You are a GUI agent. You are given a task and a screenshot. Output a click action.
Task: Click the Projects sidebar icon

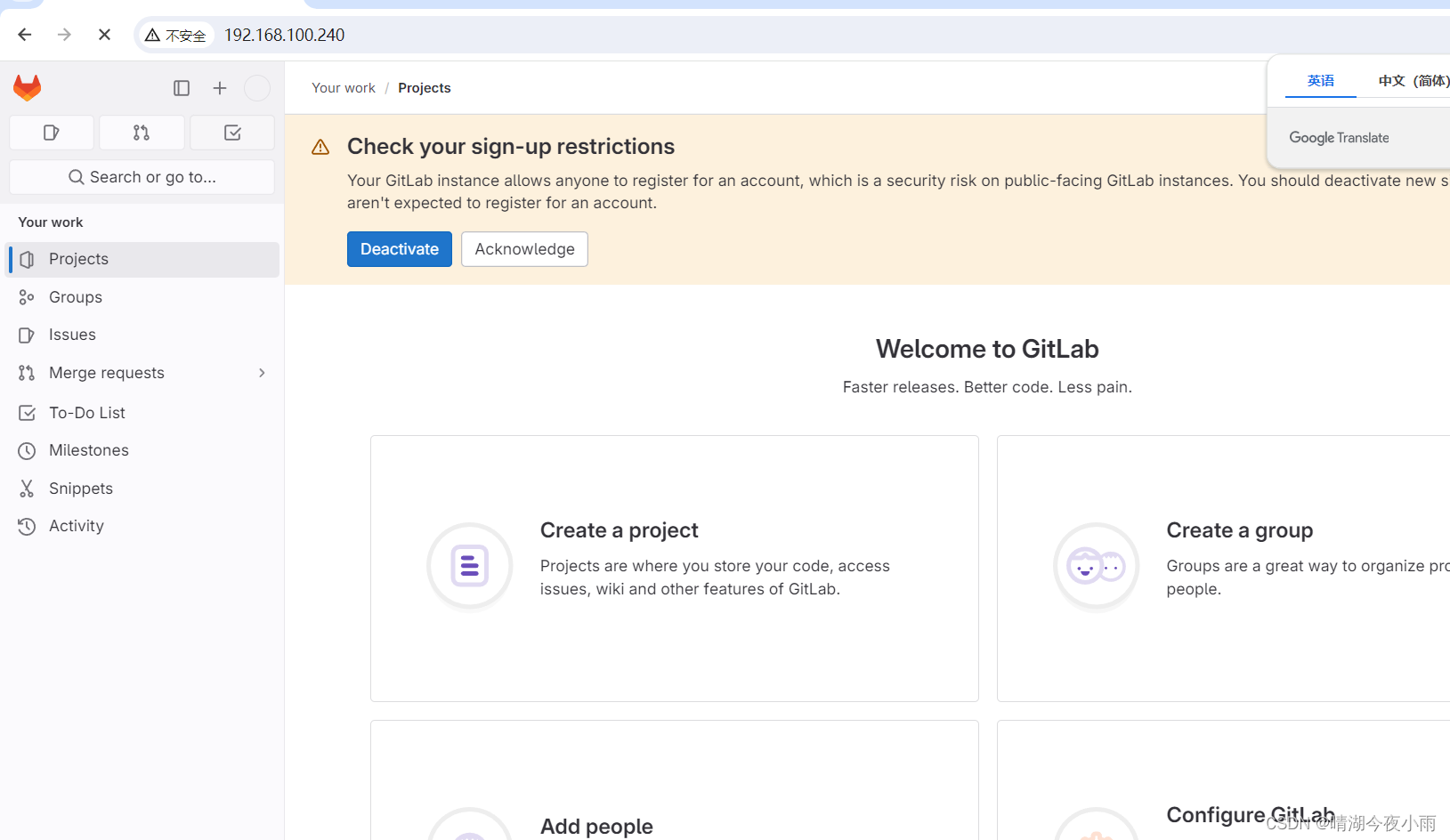(27, 259)
